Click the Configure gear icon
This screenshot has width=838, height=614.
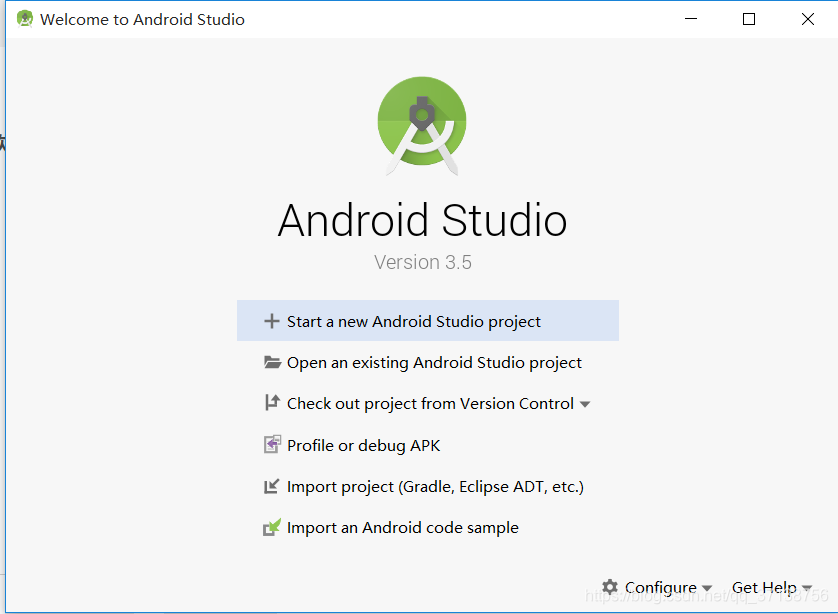pos(610,587)
